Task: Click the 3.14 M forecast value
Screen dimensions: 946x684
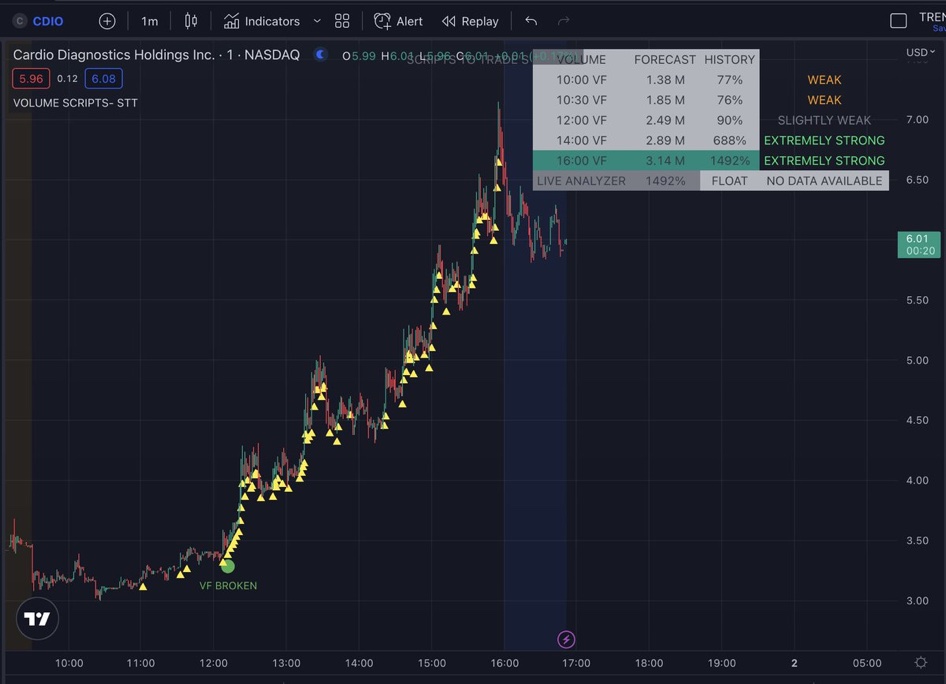Action: 665,160
